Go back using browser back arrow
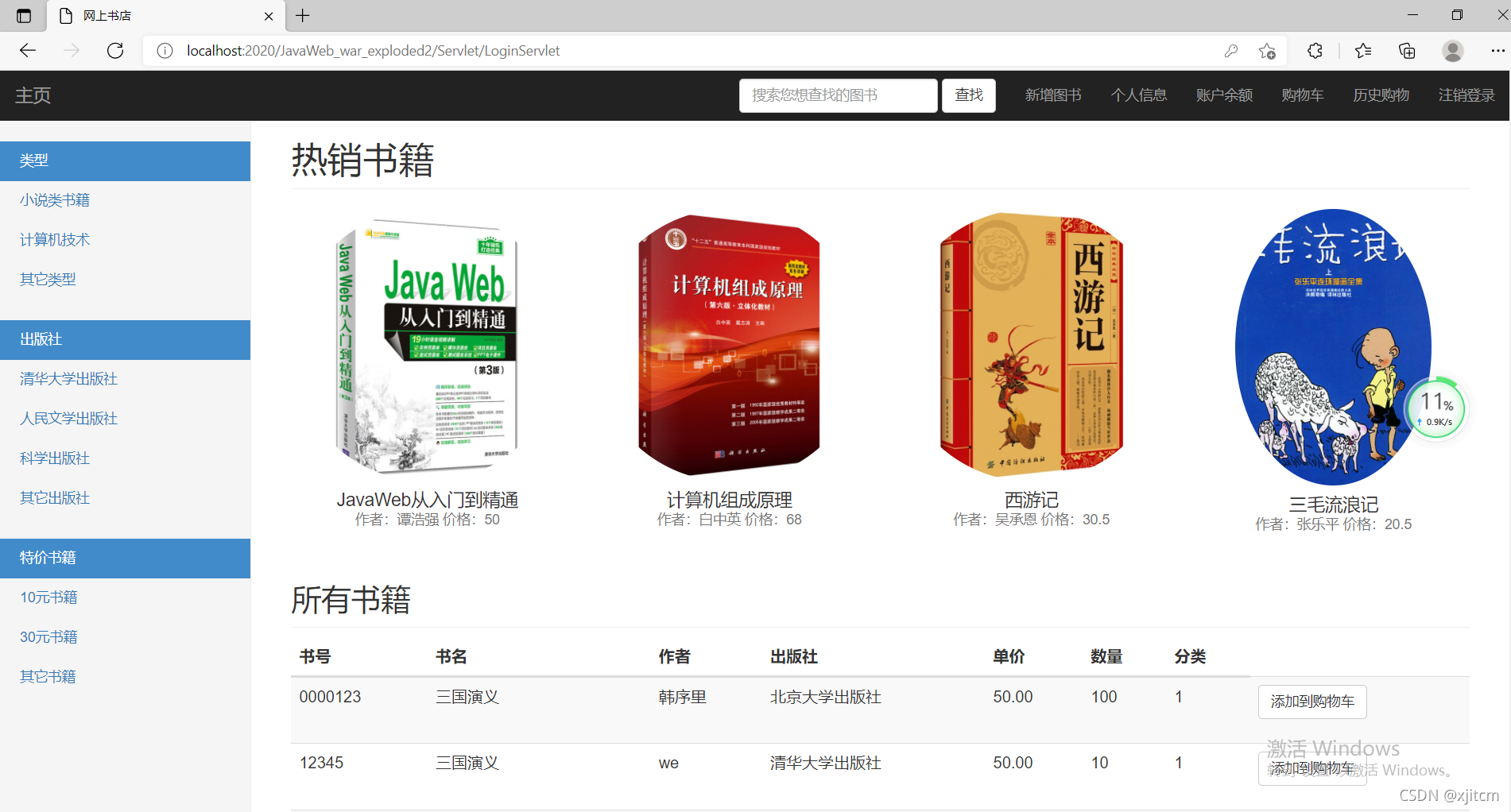The height and width of the screenshot is (812, 1511). tap(28, 51)
